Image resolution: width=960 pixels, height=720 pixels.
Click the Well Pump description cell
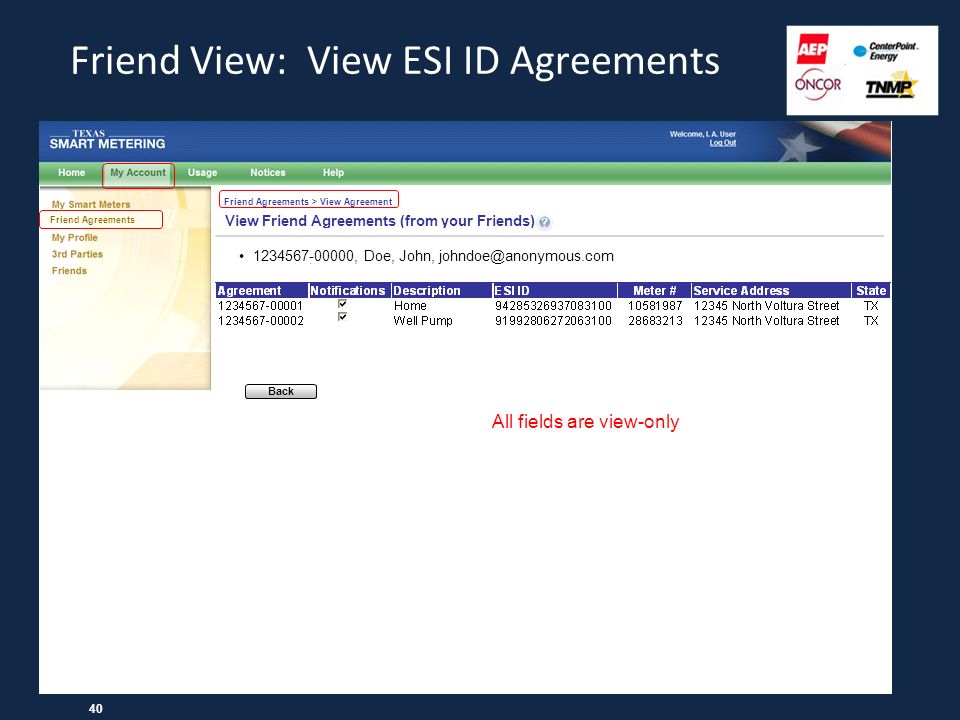[423, 321]
